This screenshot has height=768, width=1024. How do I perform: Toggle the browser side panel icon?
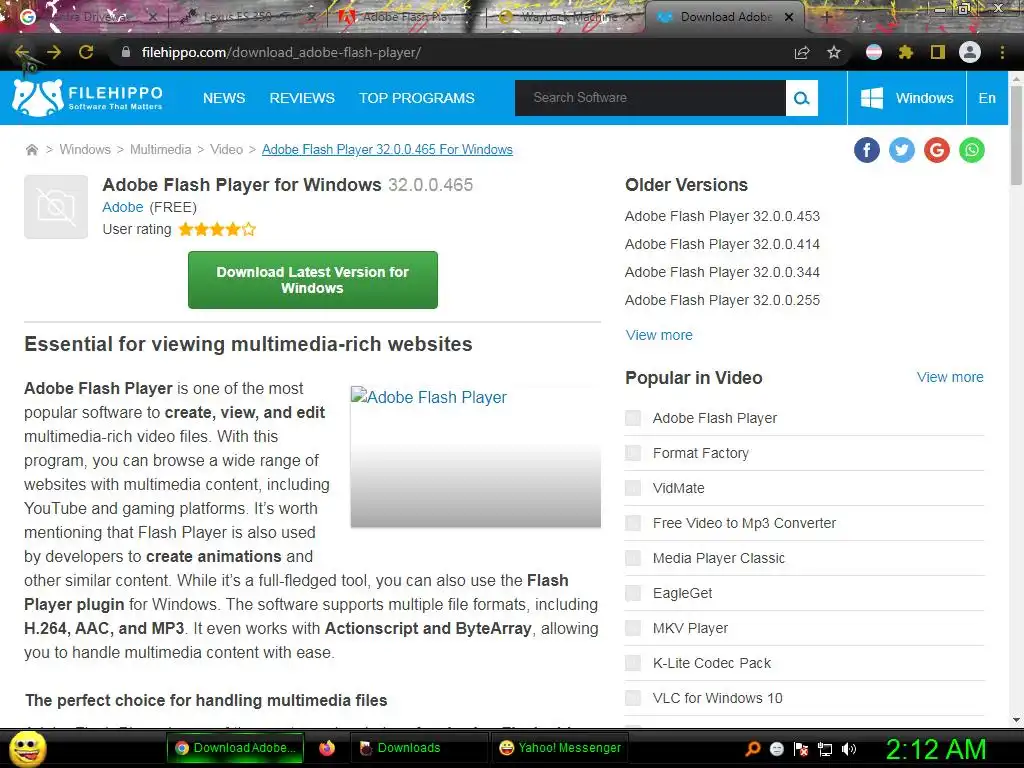point(938,52)
